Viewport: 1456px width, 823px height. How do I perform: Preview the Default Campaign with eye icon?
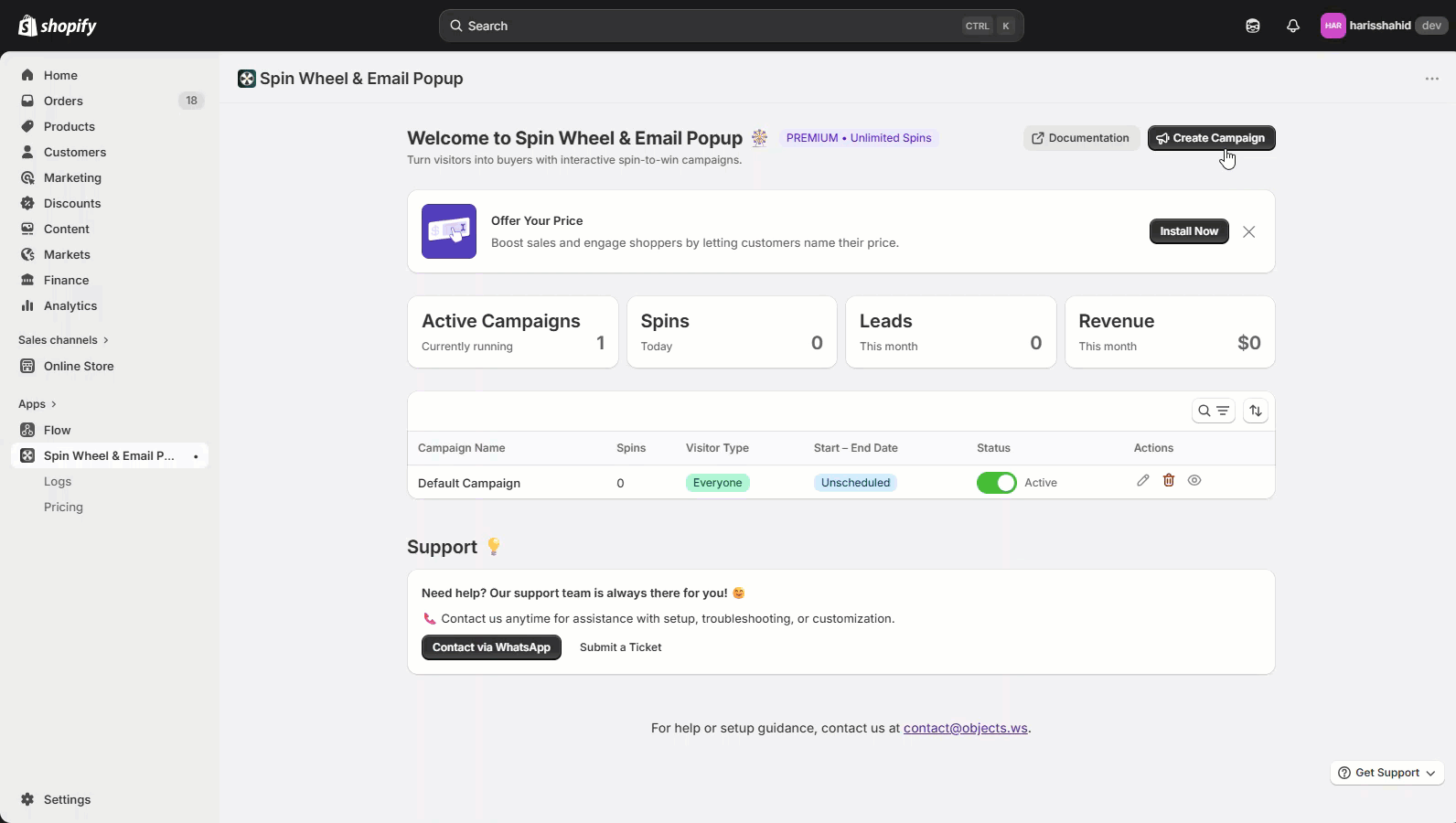click(1194, 480)
